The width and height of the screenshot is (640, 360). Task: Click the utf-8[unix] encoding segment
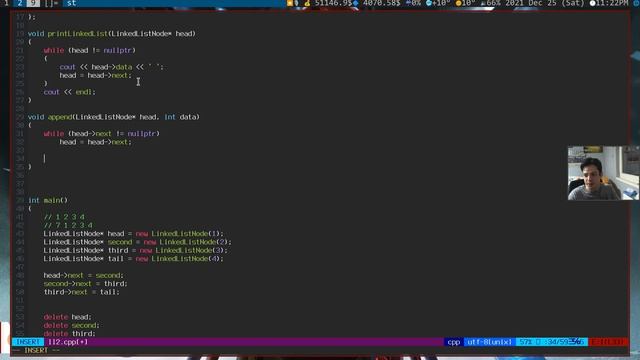coord(489,342)
